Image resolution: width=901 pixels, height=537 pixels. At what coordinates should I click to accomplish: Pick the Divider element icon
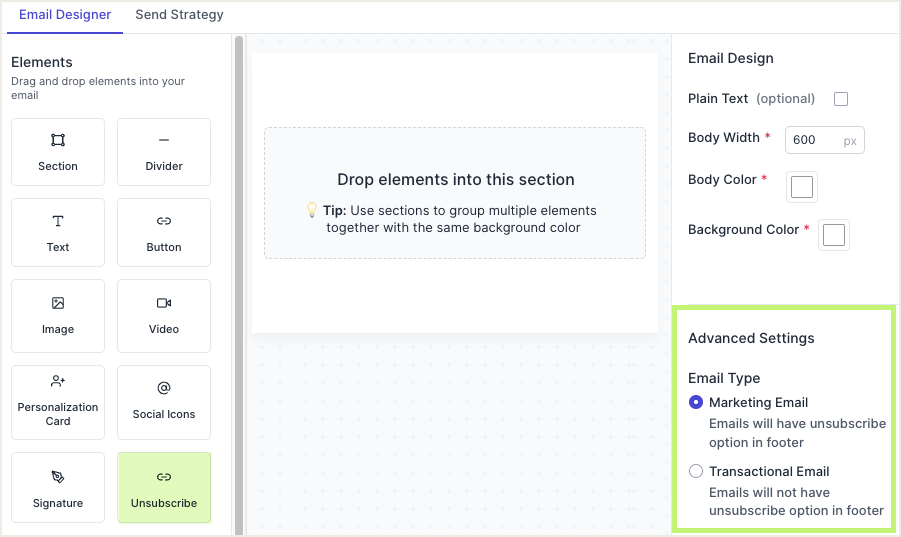coord(164,141)
